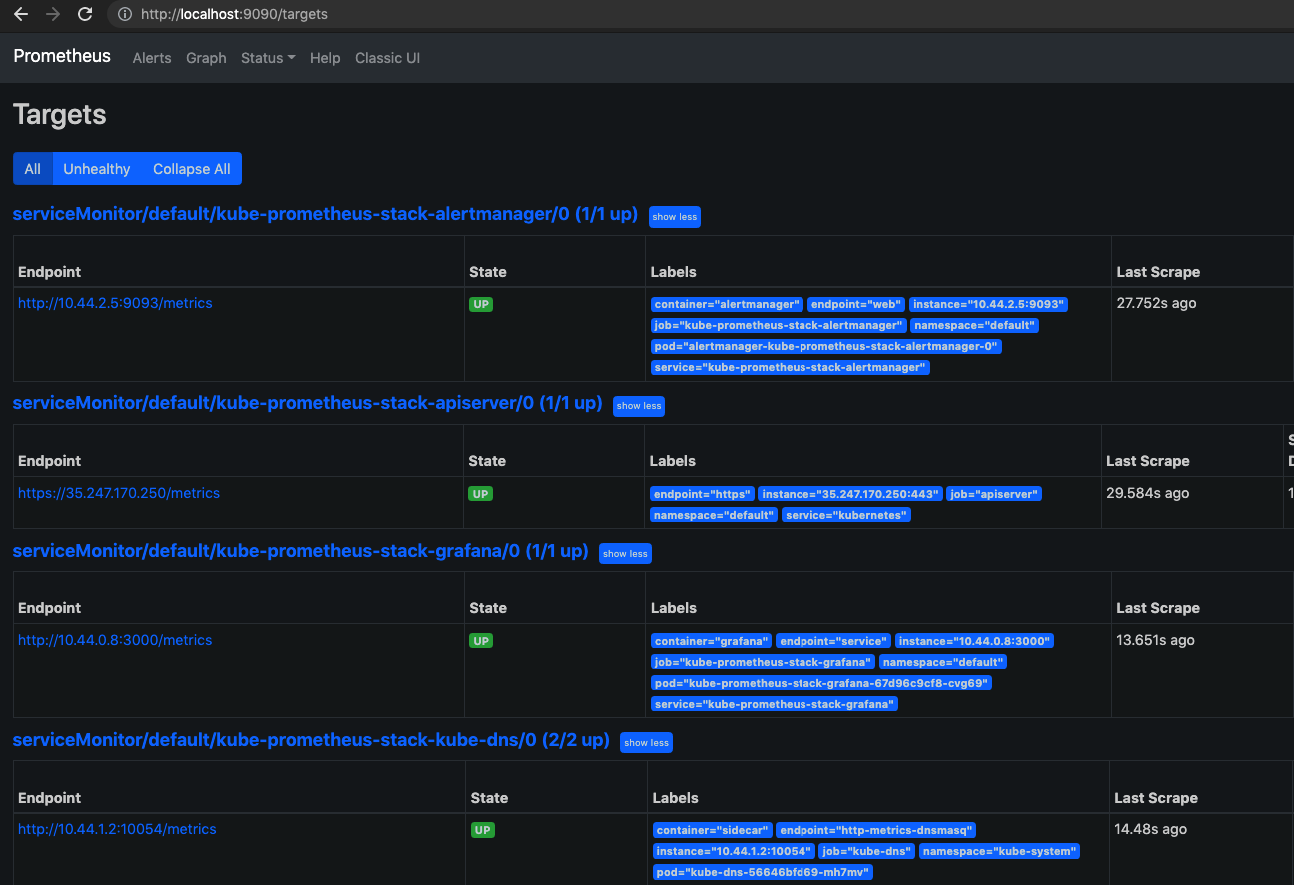The image size is (1294, 885).
Task: Click service="kube-prometheus-stack-grafana" label
Action: [775, 704]
